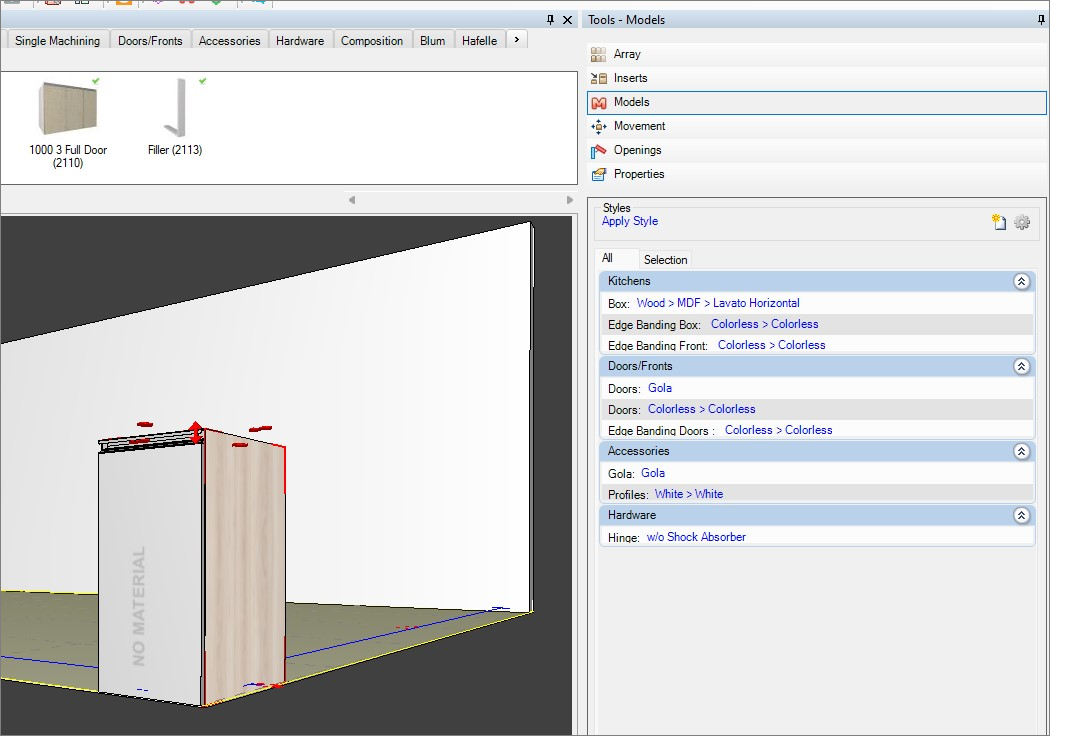Collapse the Doors/Fronts styles section

point(1021,366)
